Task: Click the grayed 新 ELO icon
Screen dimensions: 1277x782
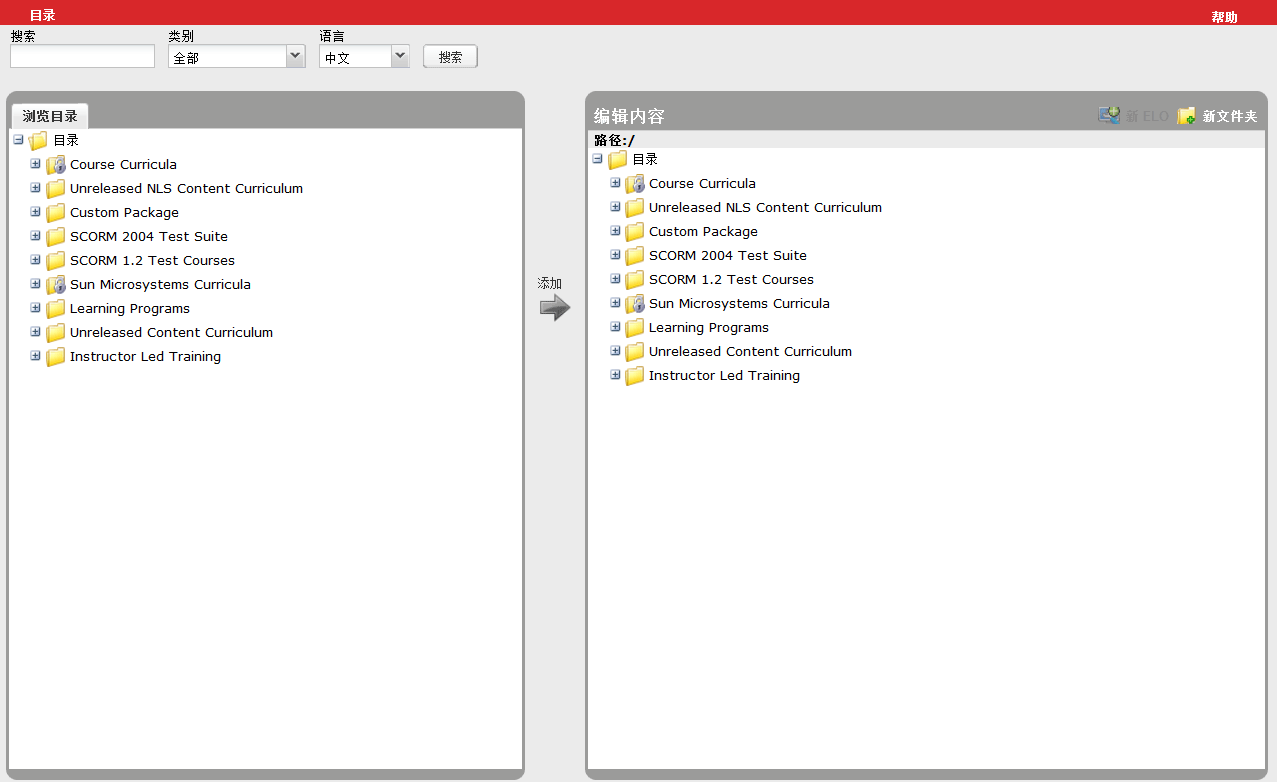Action: (x=1110, y=115)
